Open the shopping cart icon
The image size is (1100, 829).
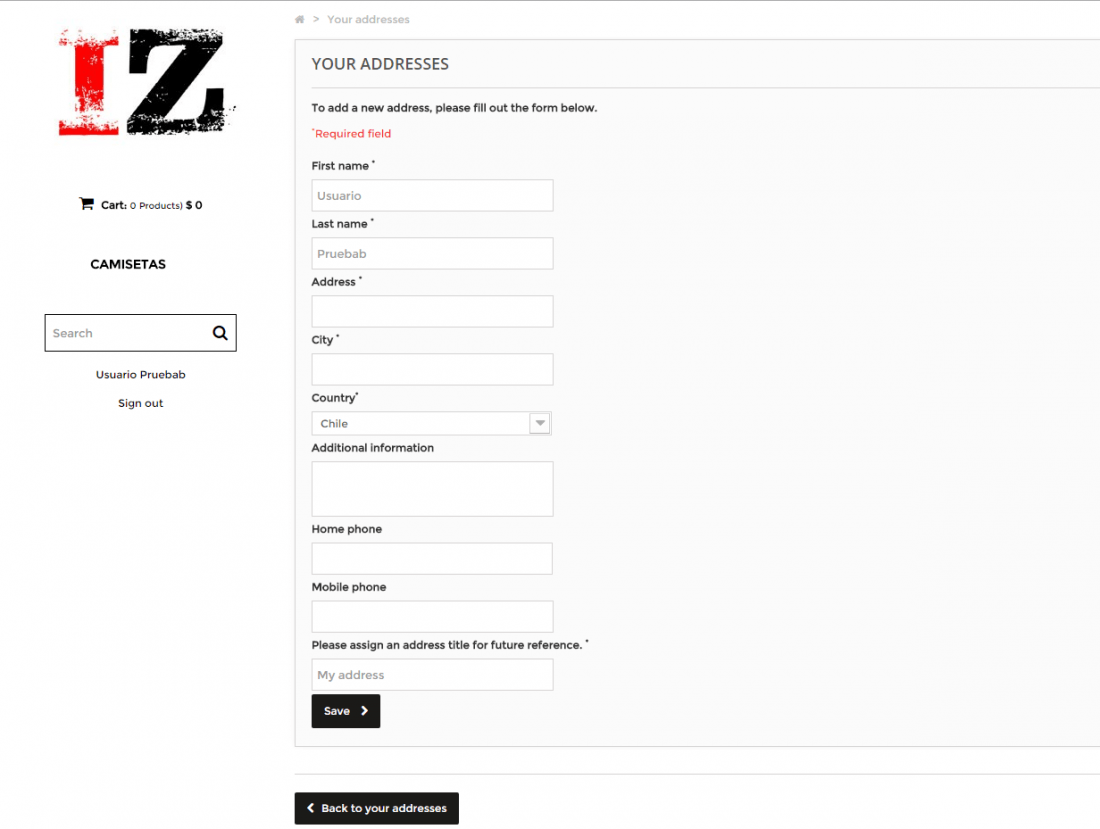86,204
